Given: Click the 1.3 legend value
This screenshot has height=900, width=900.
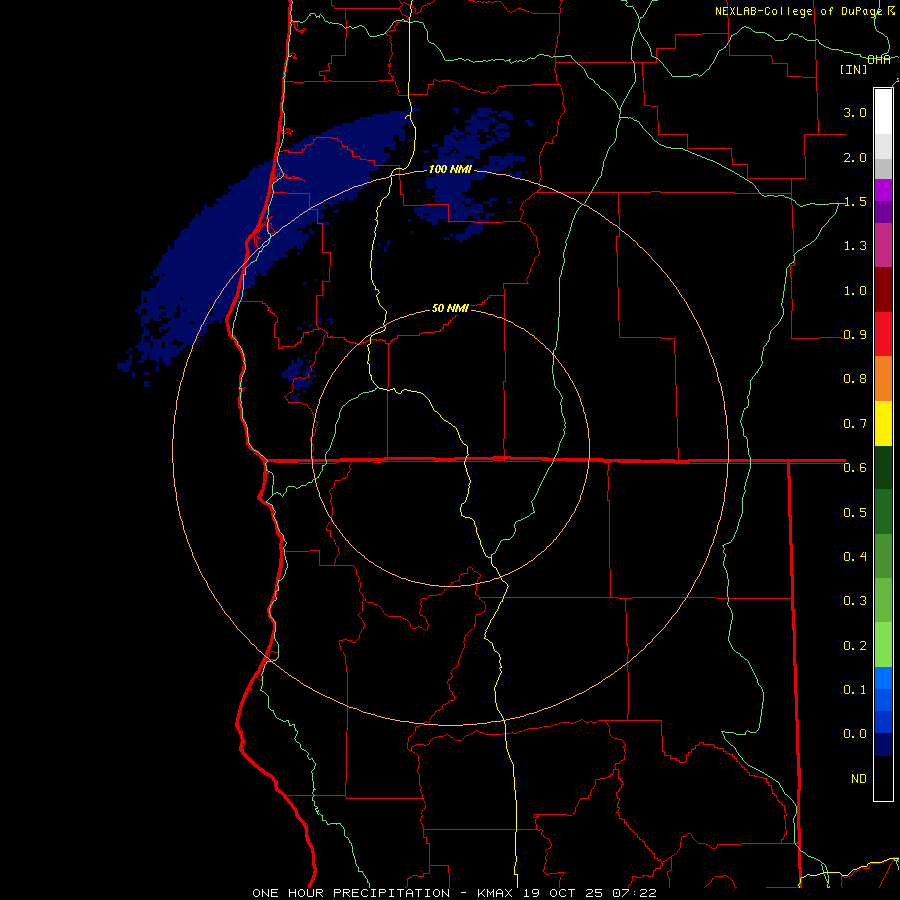Looking at the screenshot, I should click(x=855, y=246).
